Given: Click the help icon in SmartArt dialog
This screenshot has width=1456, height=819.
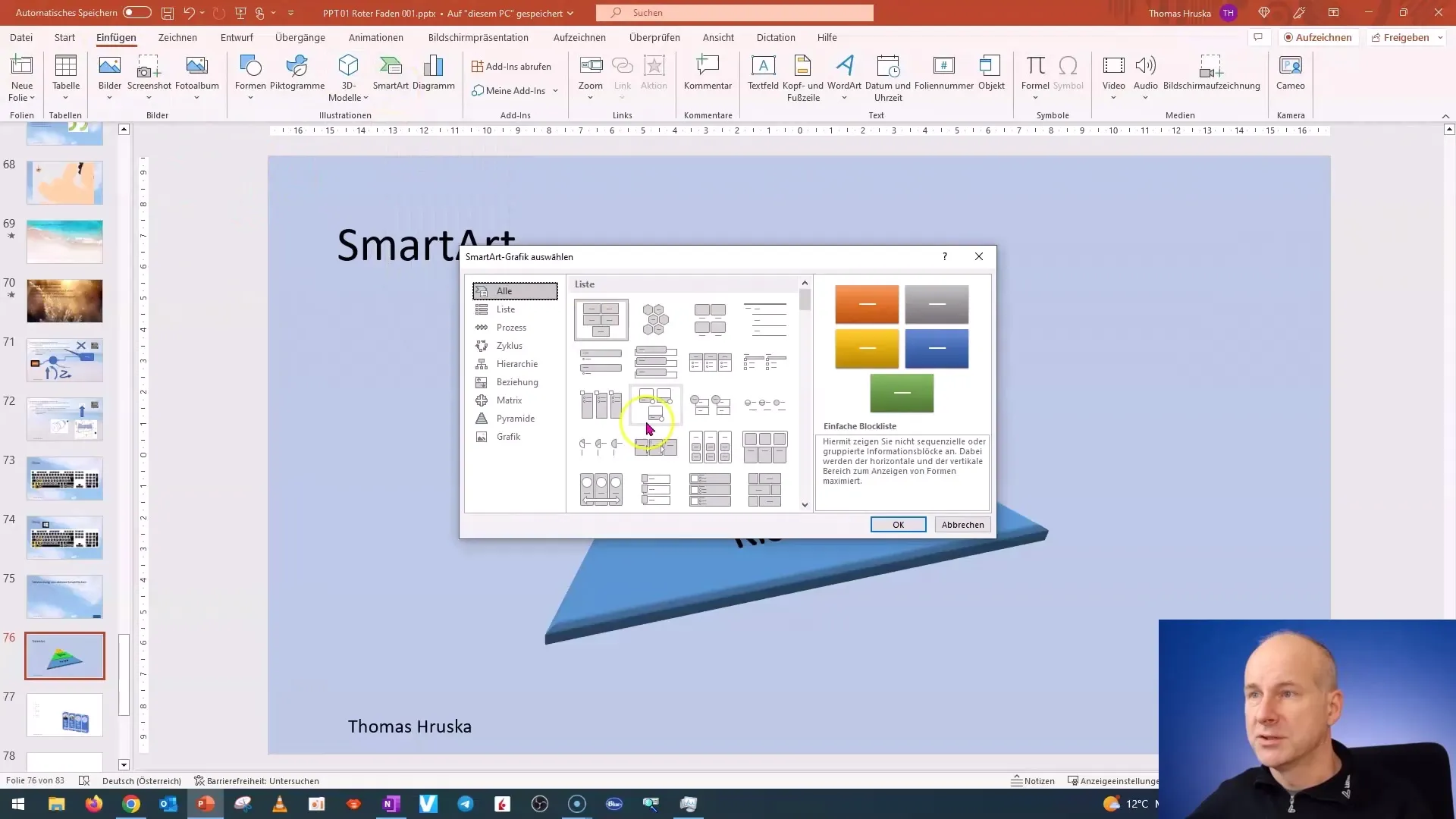Looking at the screenshot, I should coord(944,257).
